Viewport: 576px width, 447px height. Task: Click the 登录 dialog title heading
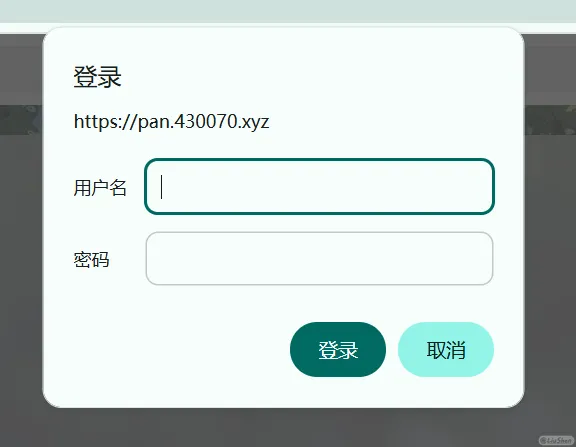[x=97, y=77]
